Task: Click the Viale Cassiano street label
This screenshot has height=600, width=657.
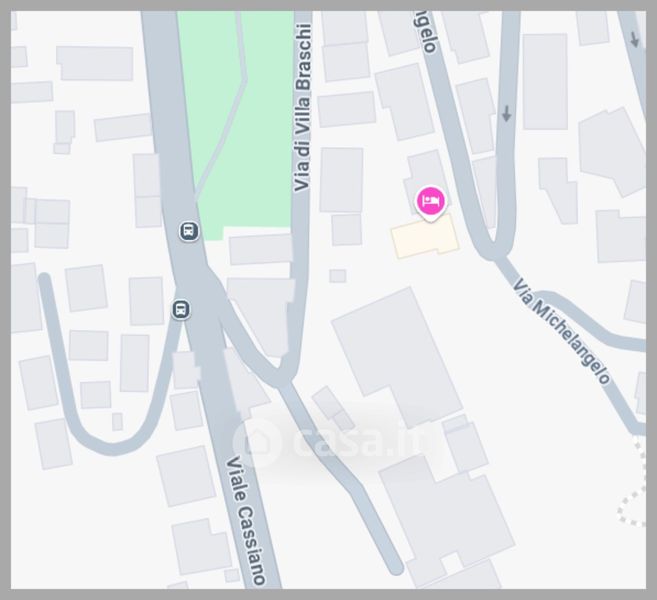Action: pyautogui.click(x=246, y=520)
